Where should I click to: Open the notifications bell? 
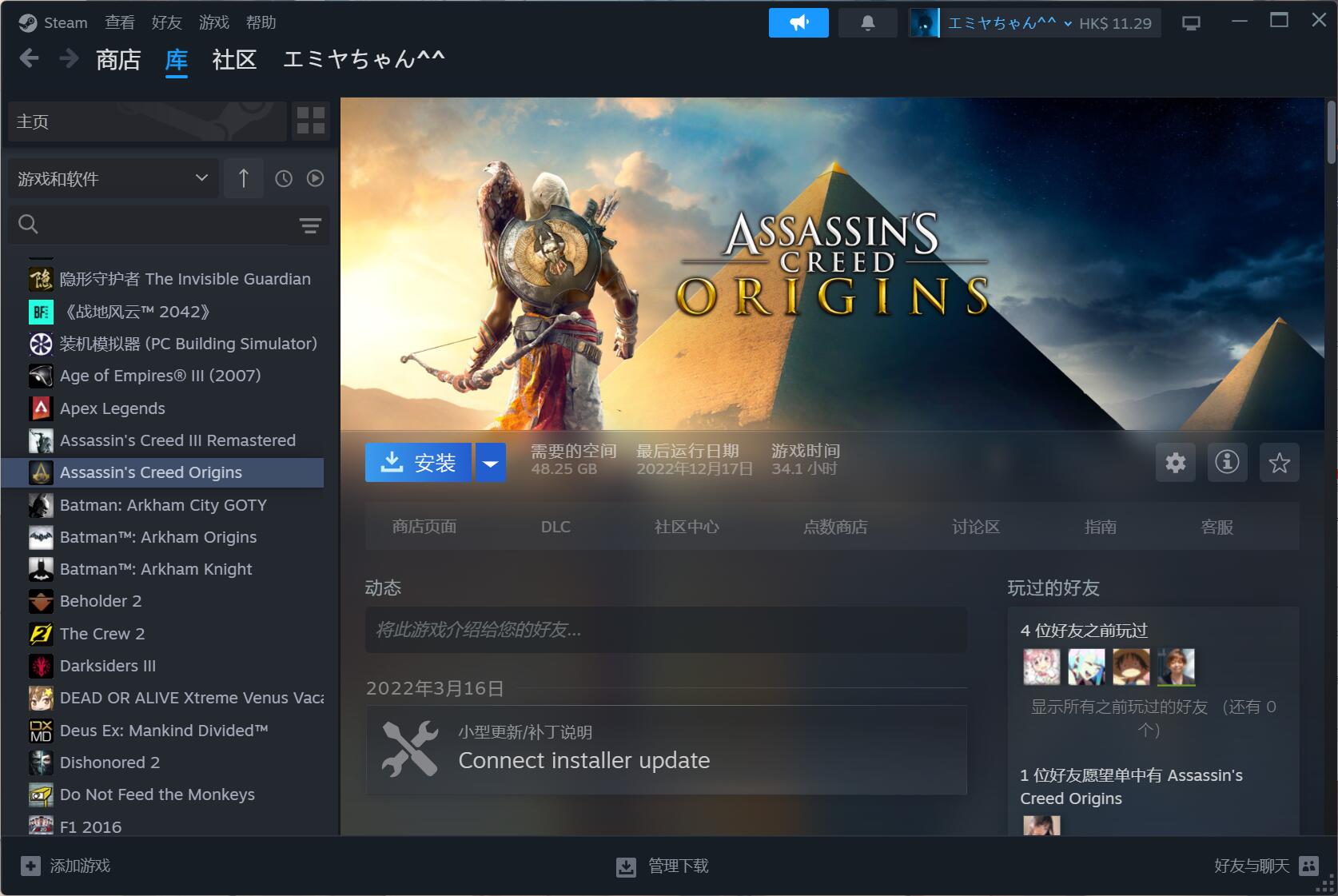[x=867, y=23]
